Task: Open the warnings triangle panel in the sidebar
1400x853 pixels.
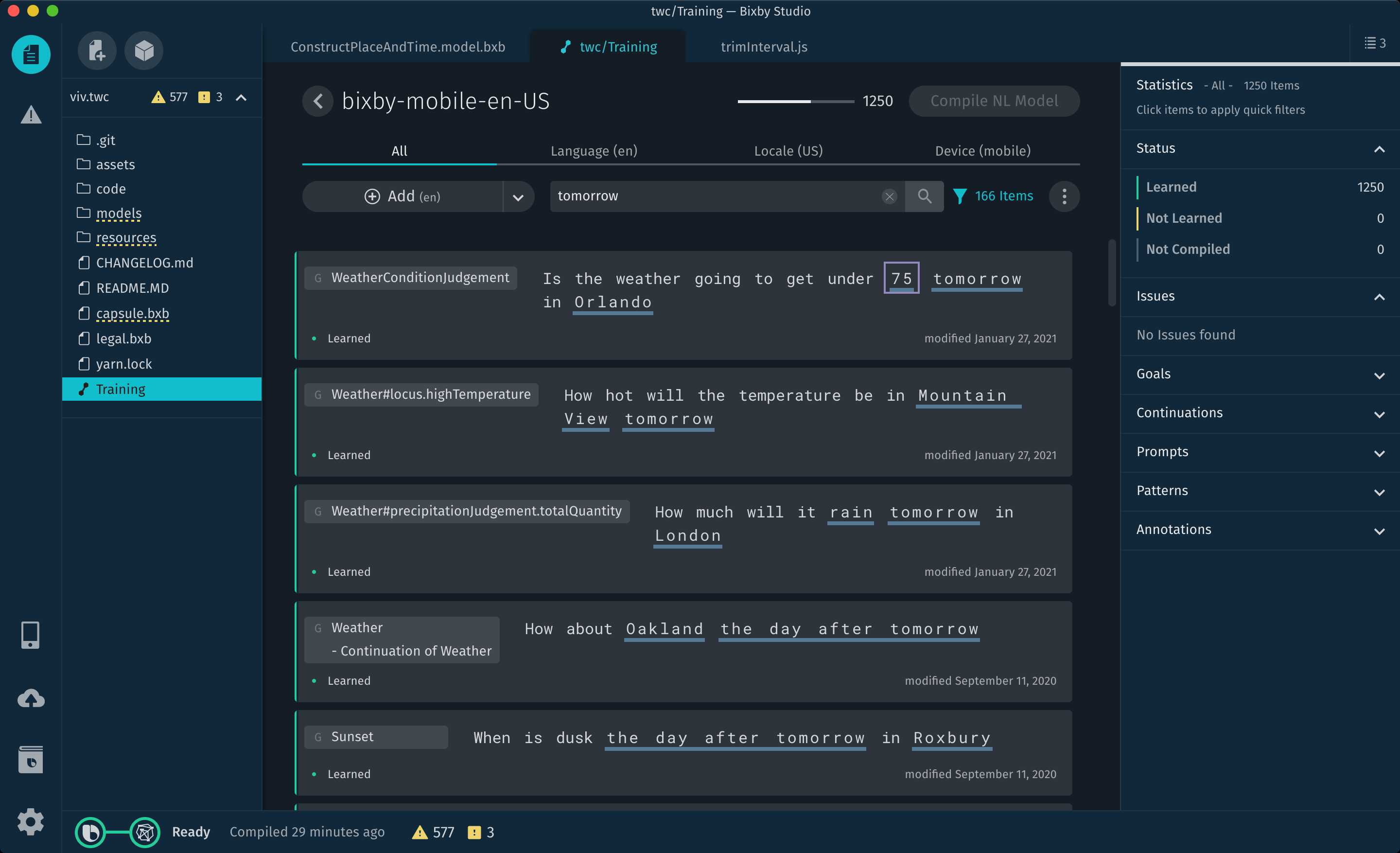Action: pos(31,115)
